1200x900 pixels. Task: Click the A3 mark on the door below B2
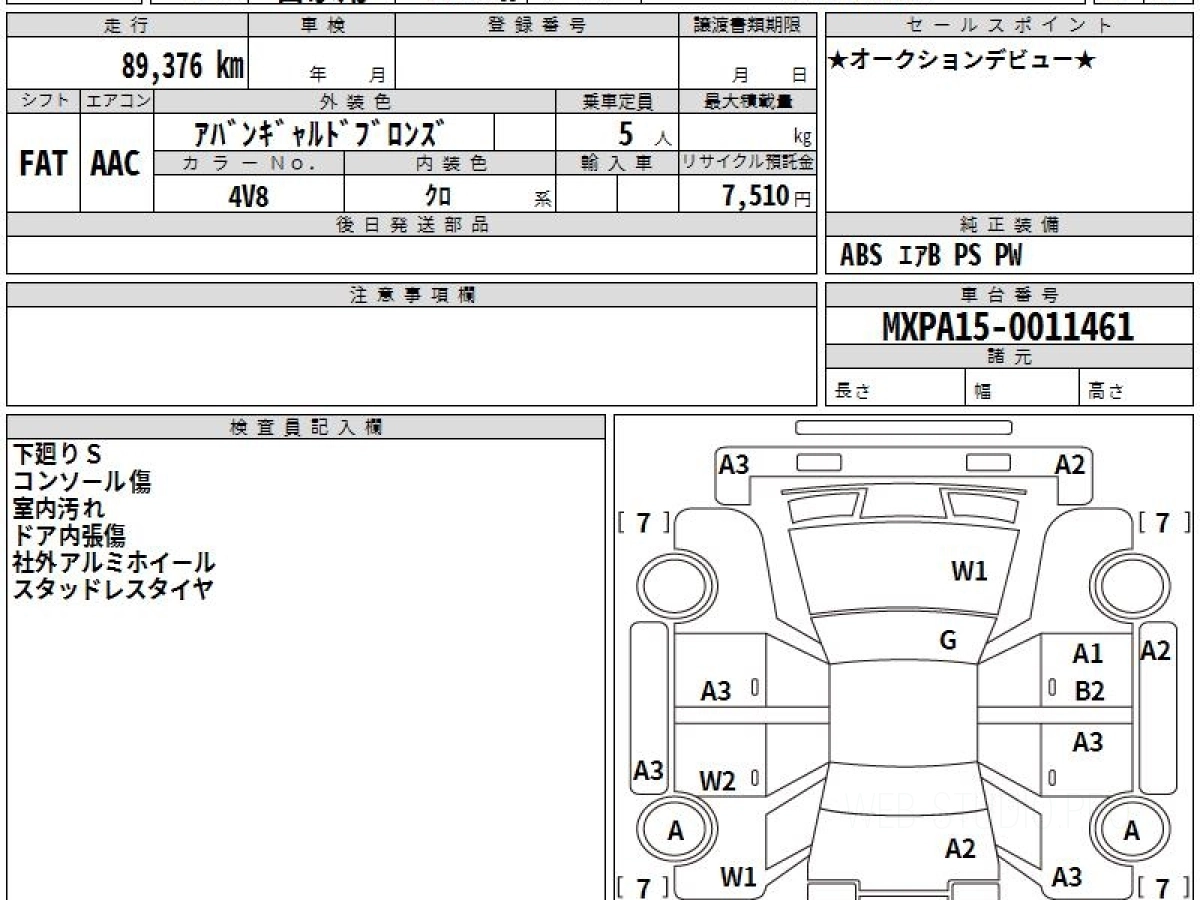coord(1088,743)
